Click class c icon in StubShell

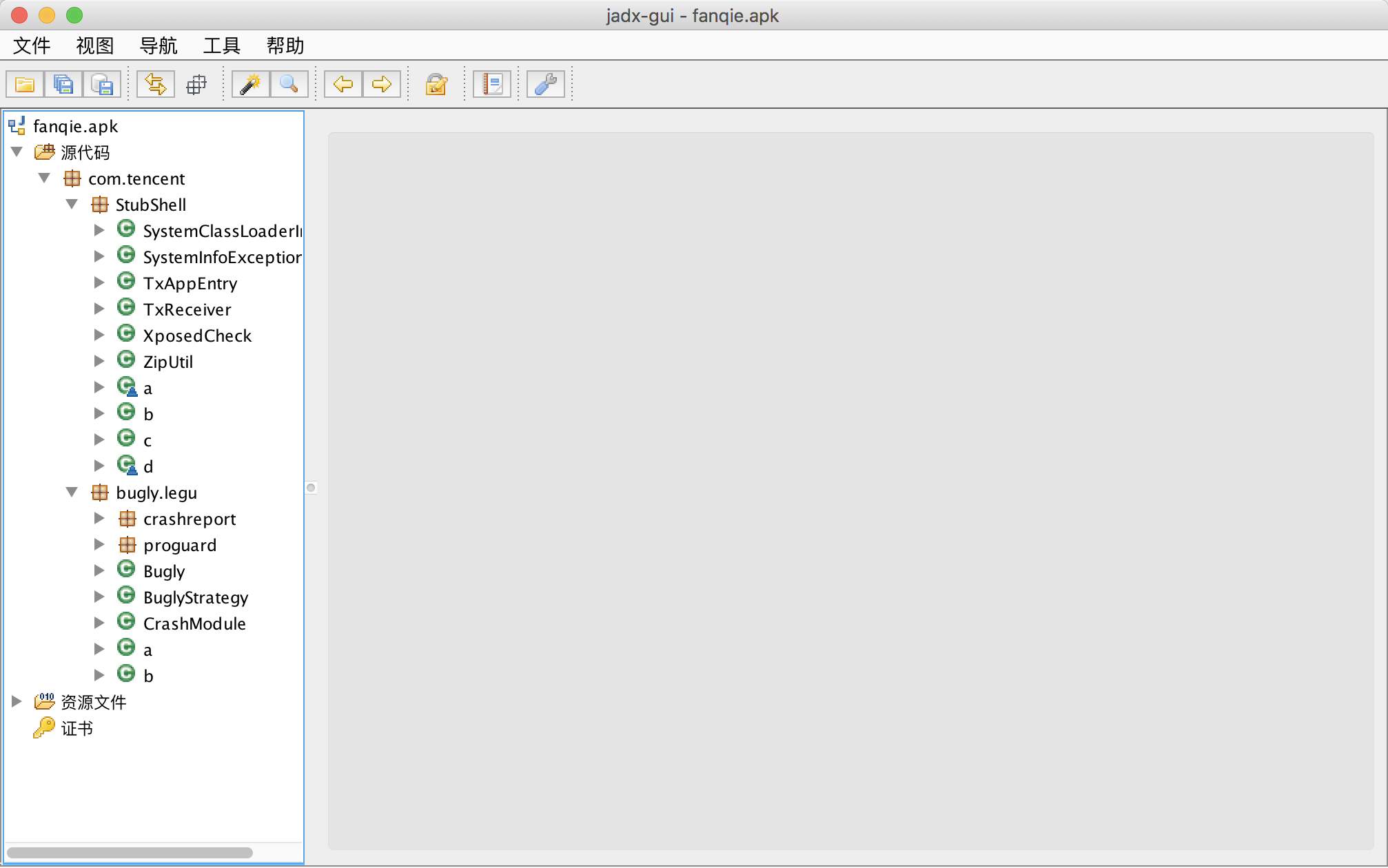[126, 438]
